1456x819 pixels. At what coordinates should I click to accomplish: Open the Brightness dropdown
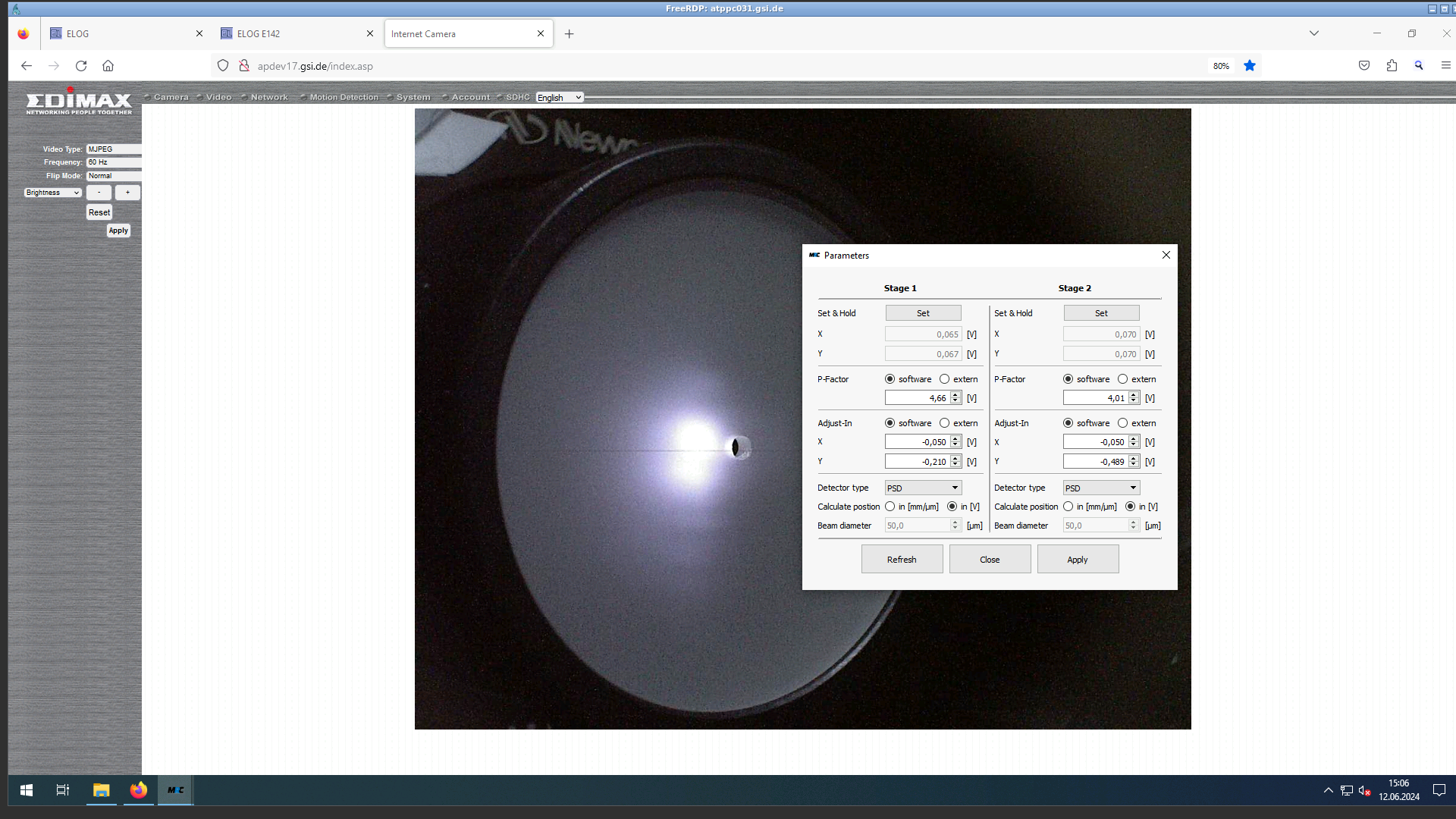pyautogui.click(x=53, y=193)
